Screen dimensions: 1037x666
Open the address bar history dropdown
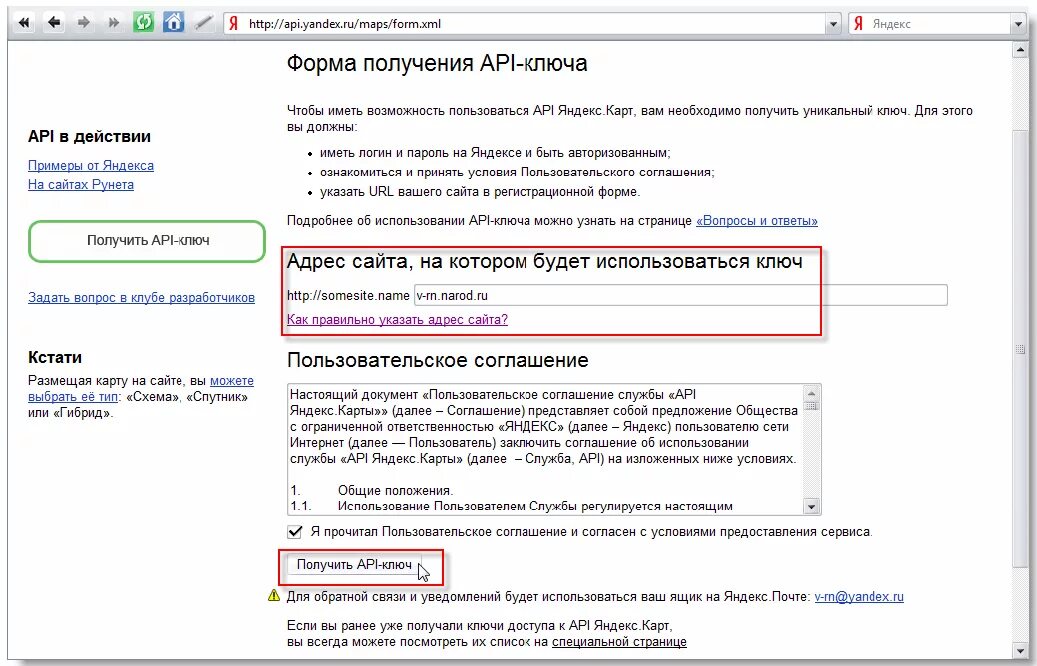pos(833,24)
